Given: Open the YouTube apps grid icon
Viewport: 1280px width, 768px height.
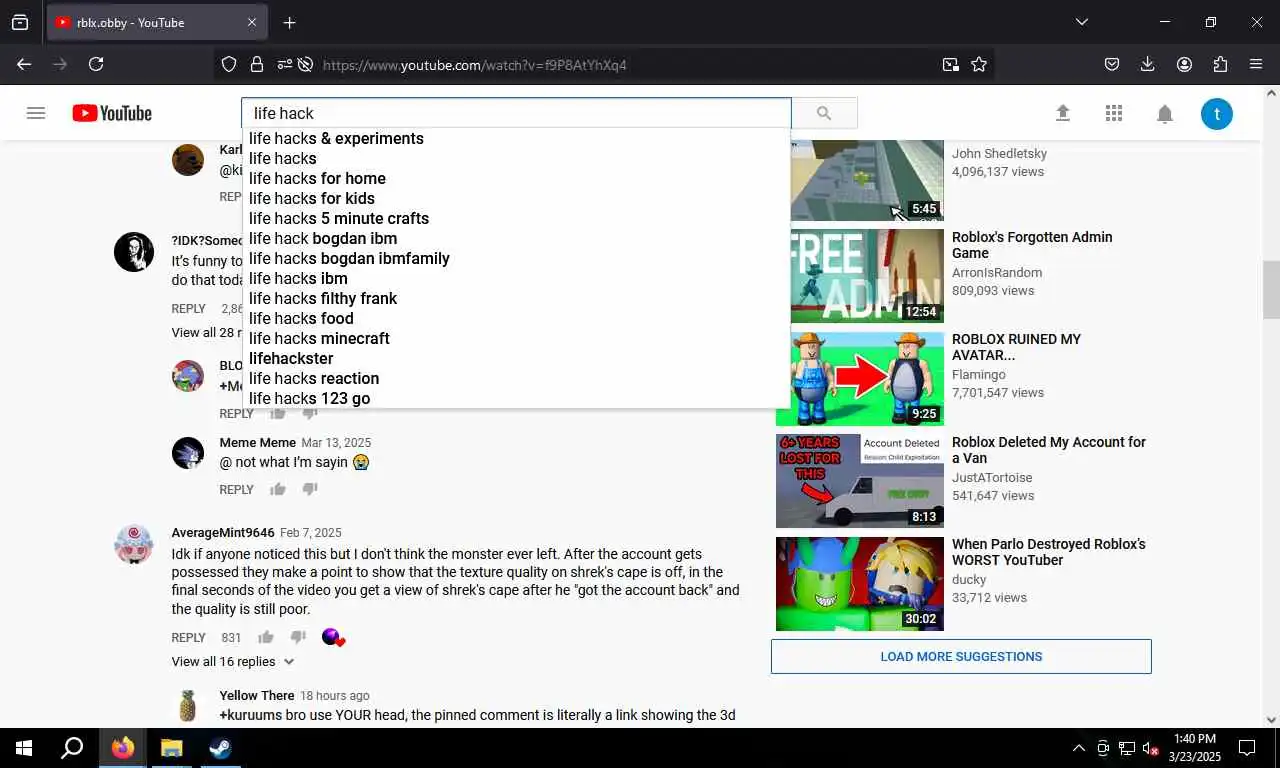Looking at the screenshot, I should pos(1114,113).
